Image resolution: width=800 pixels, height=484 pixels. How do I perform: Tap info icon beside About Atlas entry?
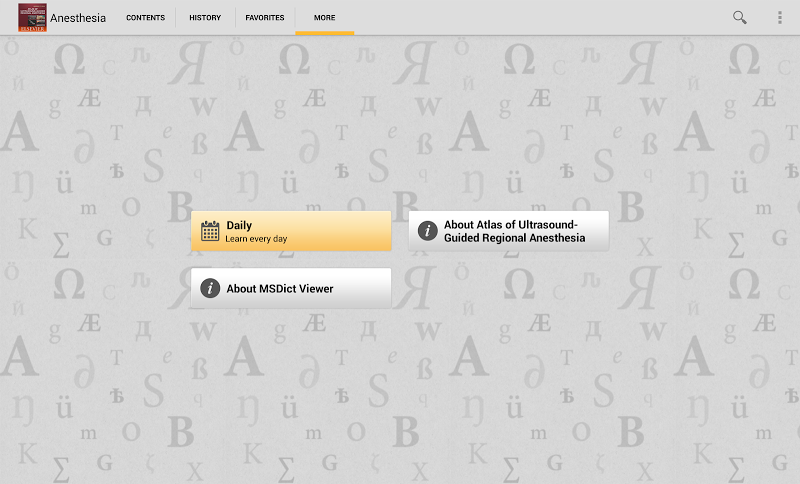click(428, 231)
